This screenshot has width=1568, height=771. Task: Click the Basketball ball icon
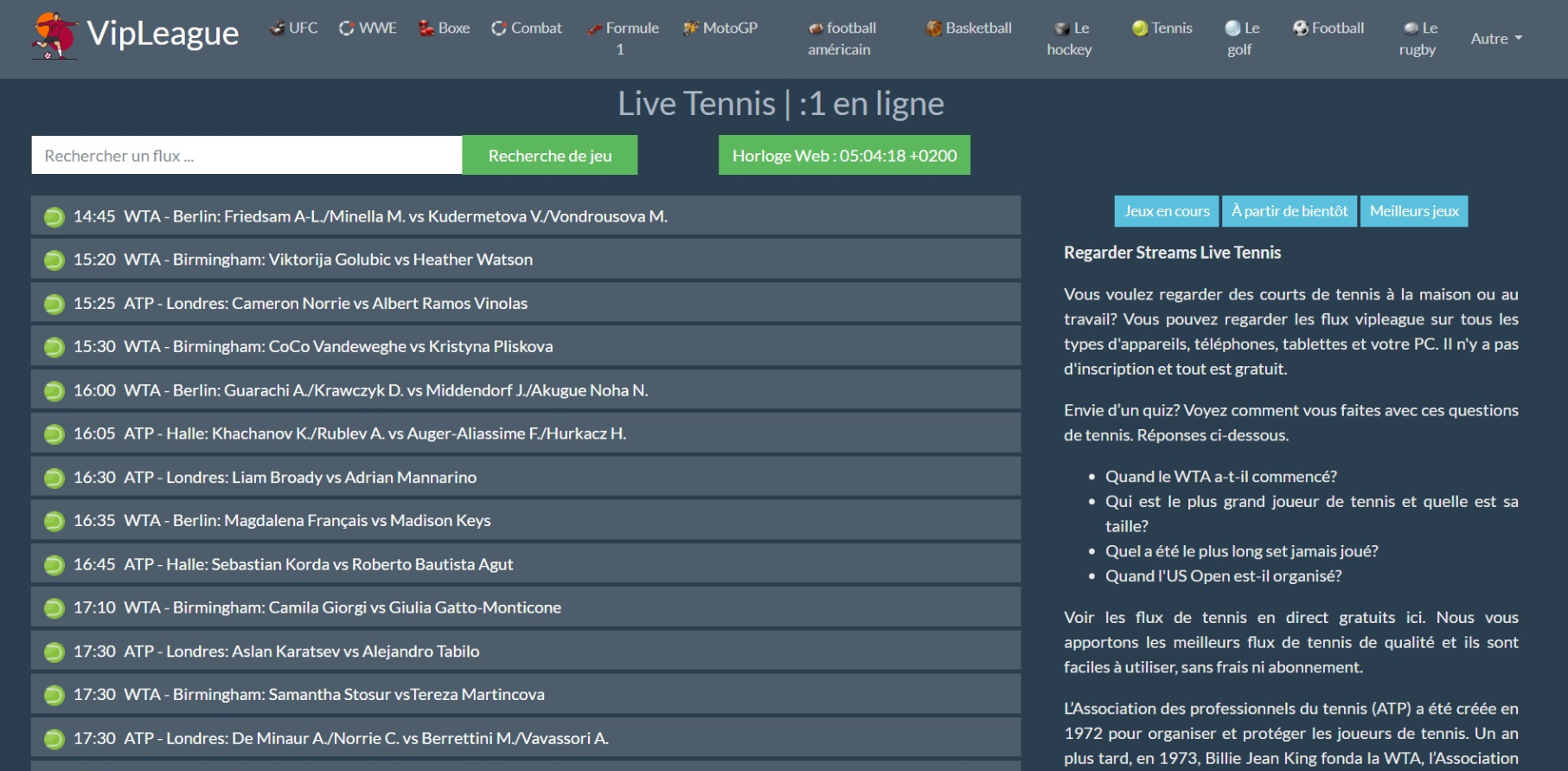click(x=934, y=28)
